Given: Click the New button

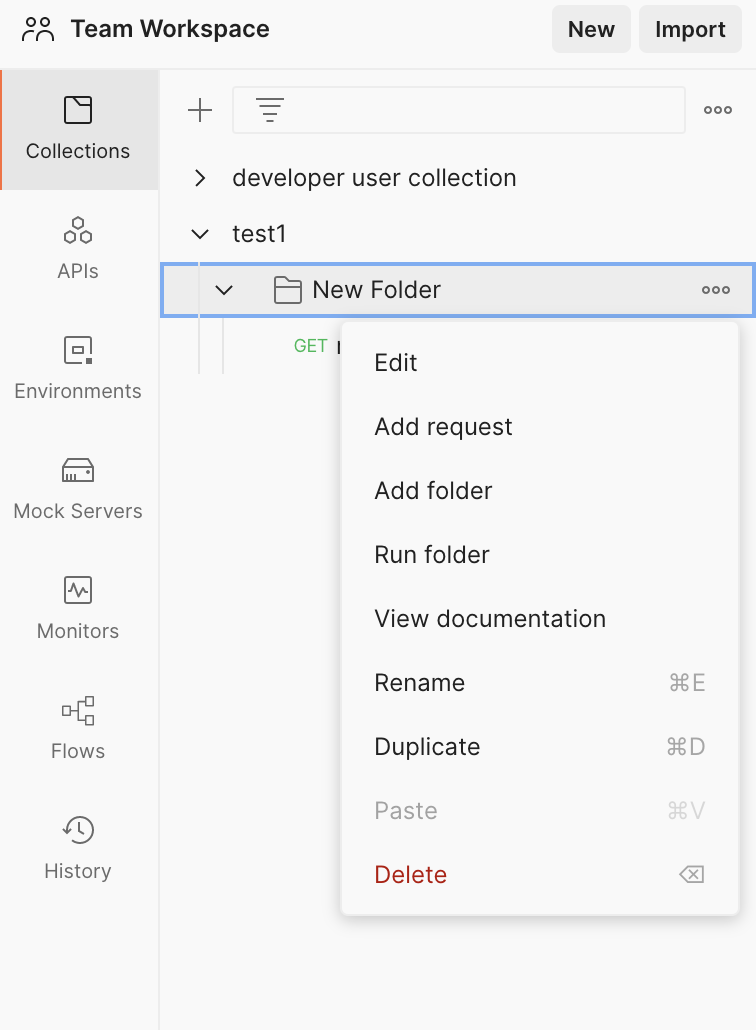Looking at the screenshot, I should click(x=591, y=28).
